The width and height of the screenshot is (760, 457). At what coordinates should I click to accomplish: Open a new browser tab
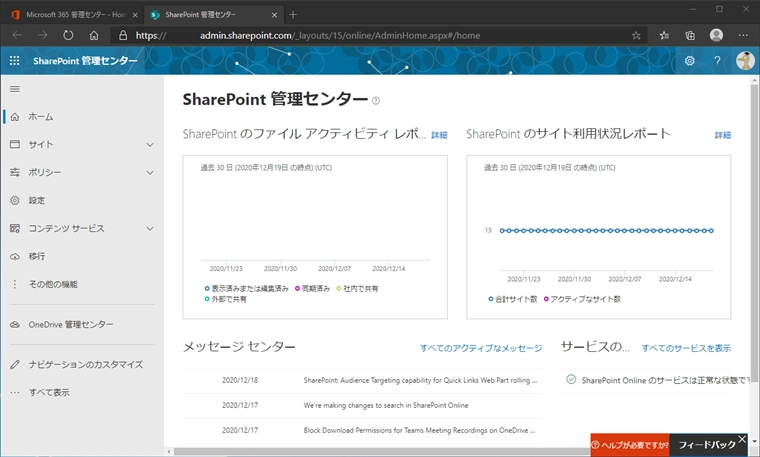pos(293,15)
